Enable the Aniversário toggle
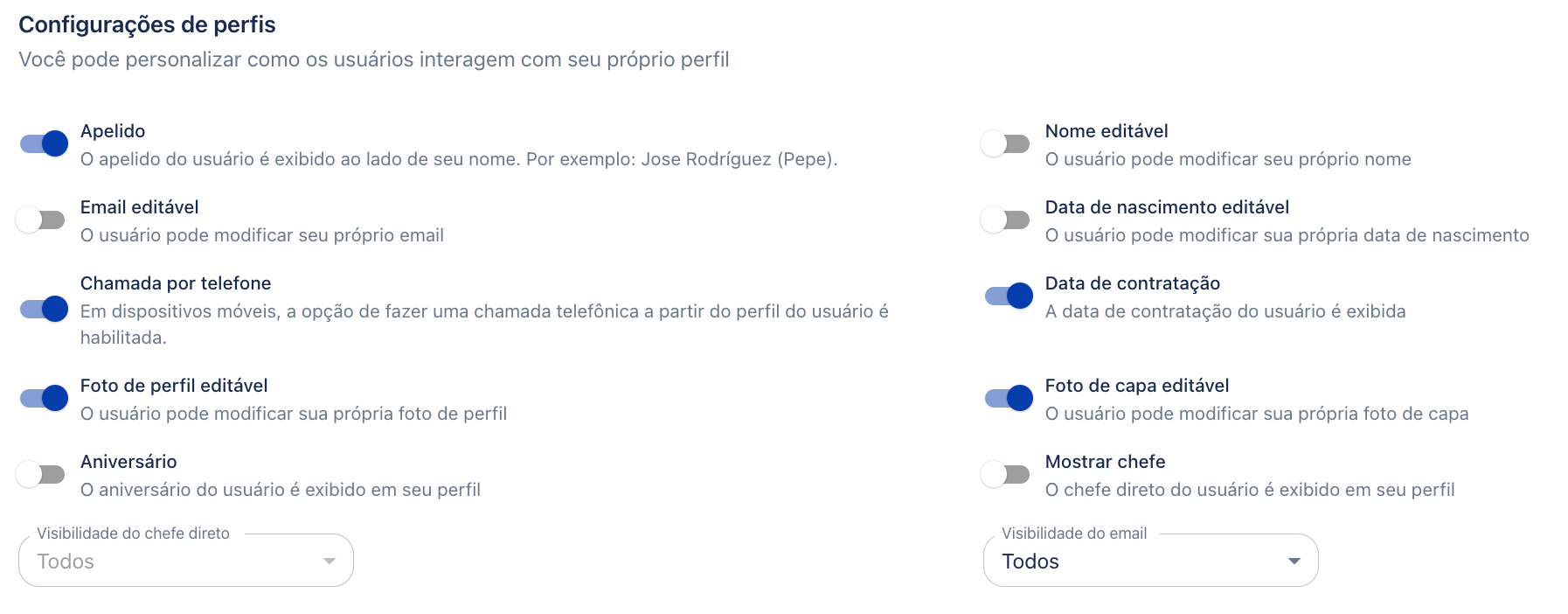 click(x=40, y=474)
